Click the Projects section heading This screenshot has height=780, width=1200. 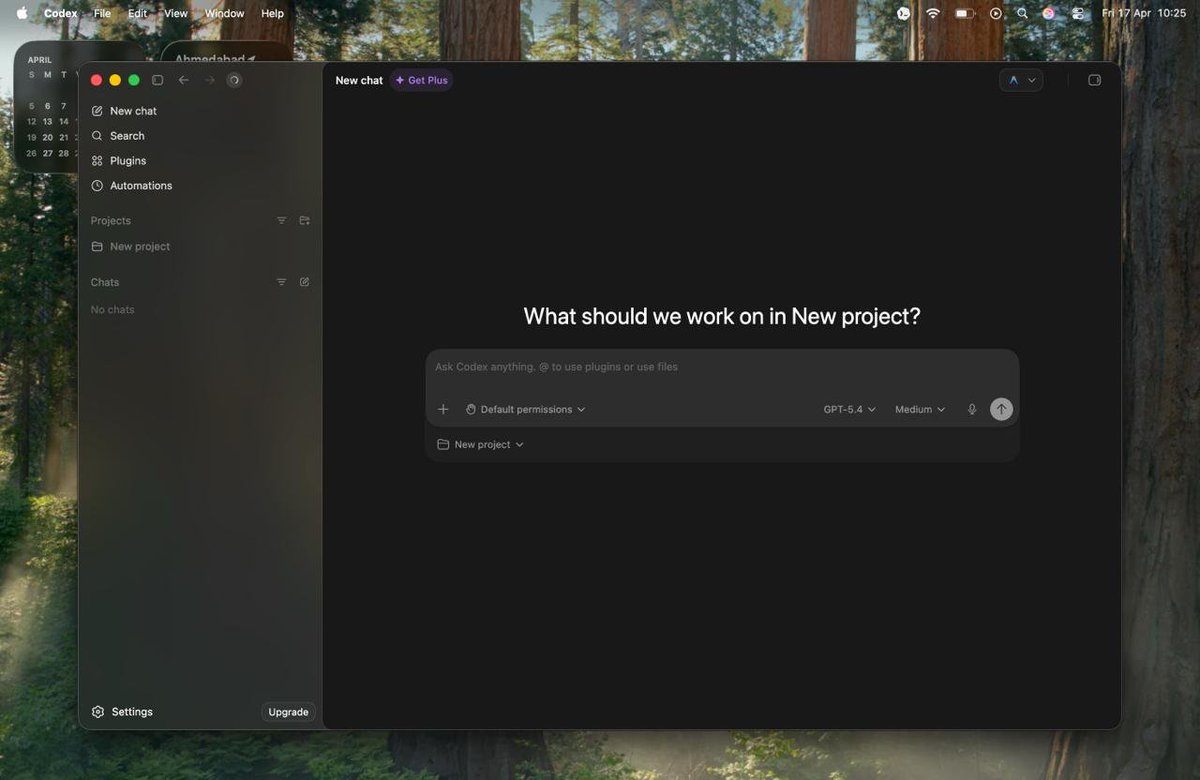coord(111,221)
